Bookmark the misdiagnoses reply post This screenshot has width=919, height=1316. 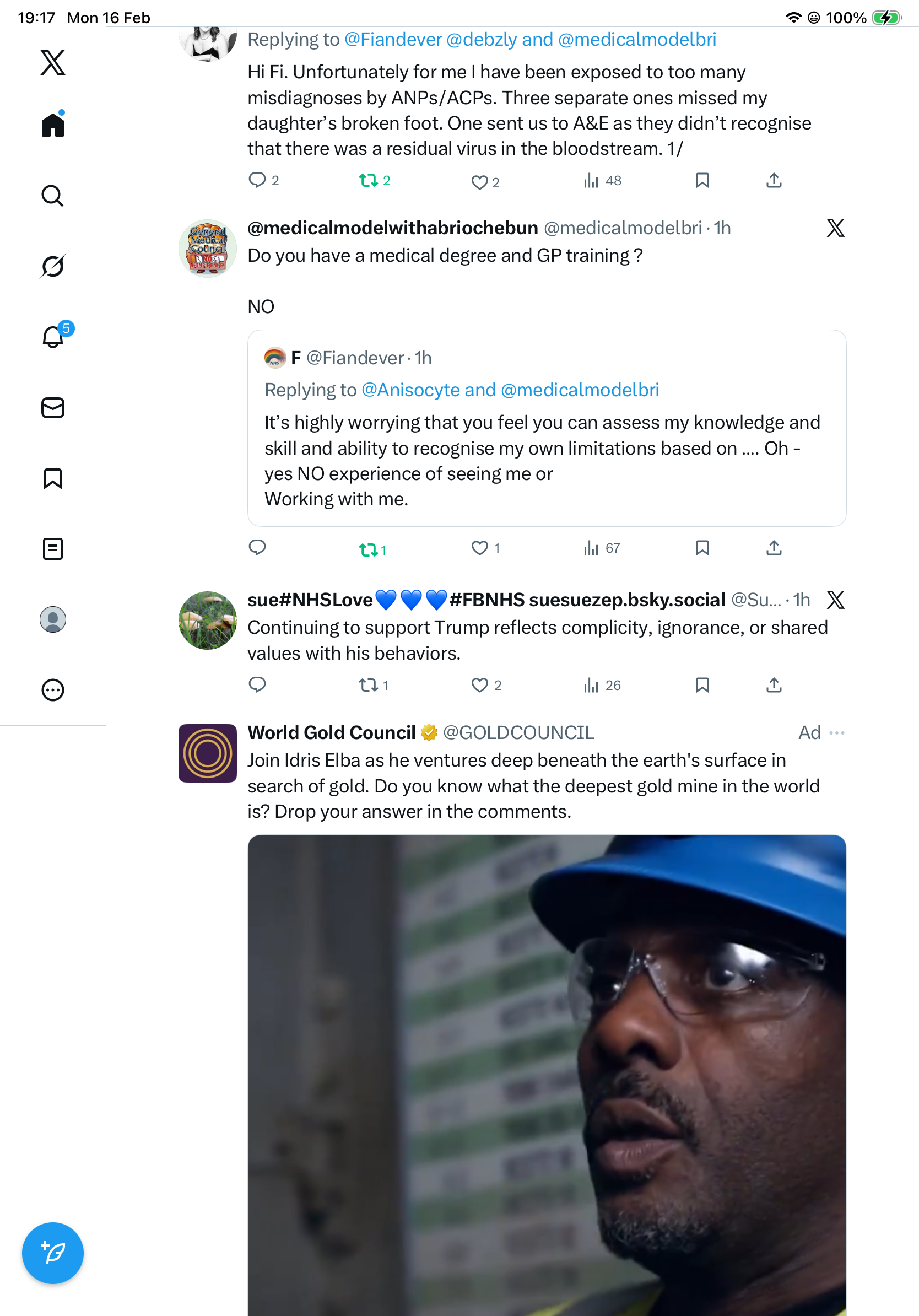point(702,181)
